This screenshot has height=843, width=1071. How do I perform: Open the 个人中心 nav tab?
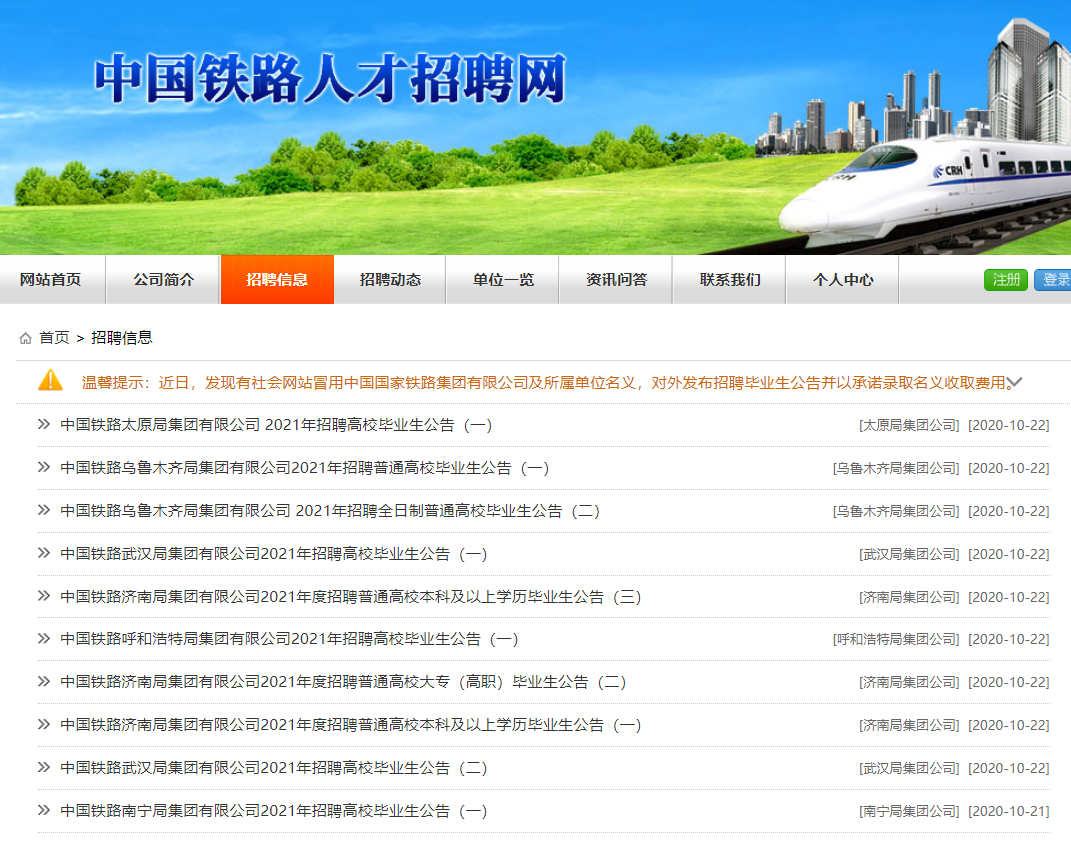coord(843,279)
